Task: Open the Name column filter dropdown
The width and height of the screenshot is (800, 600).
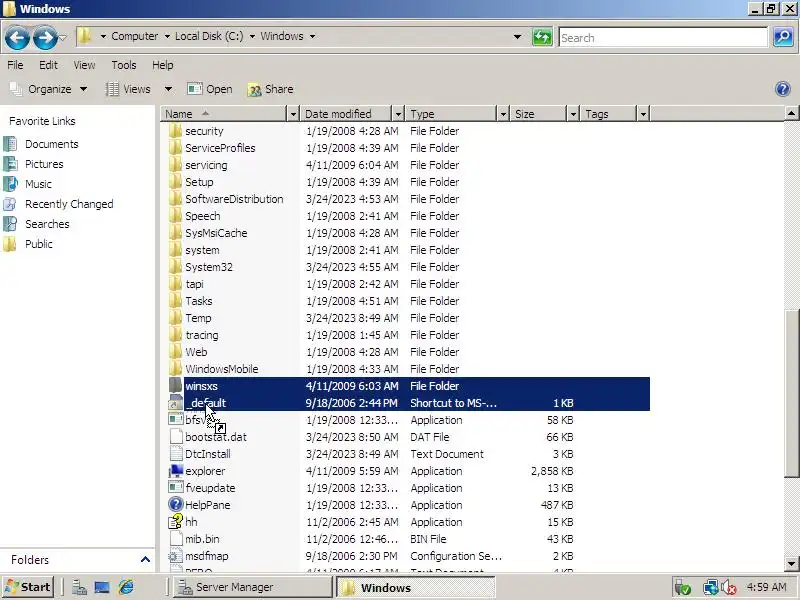Action: click(293, 114)
